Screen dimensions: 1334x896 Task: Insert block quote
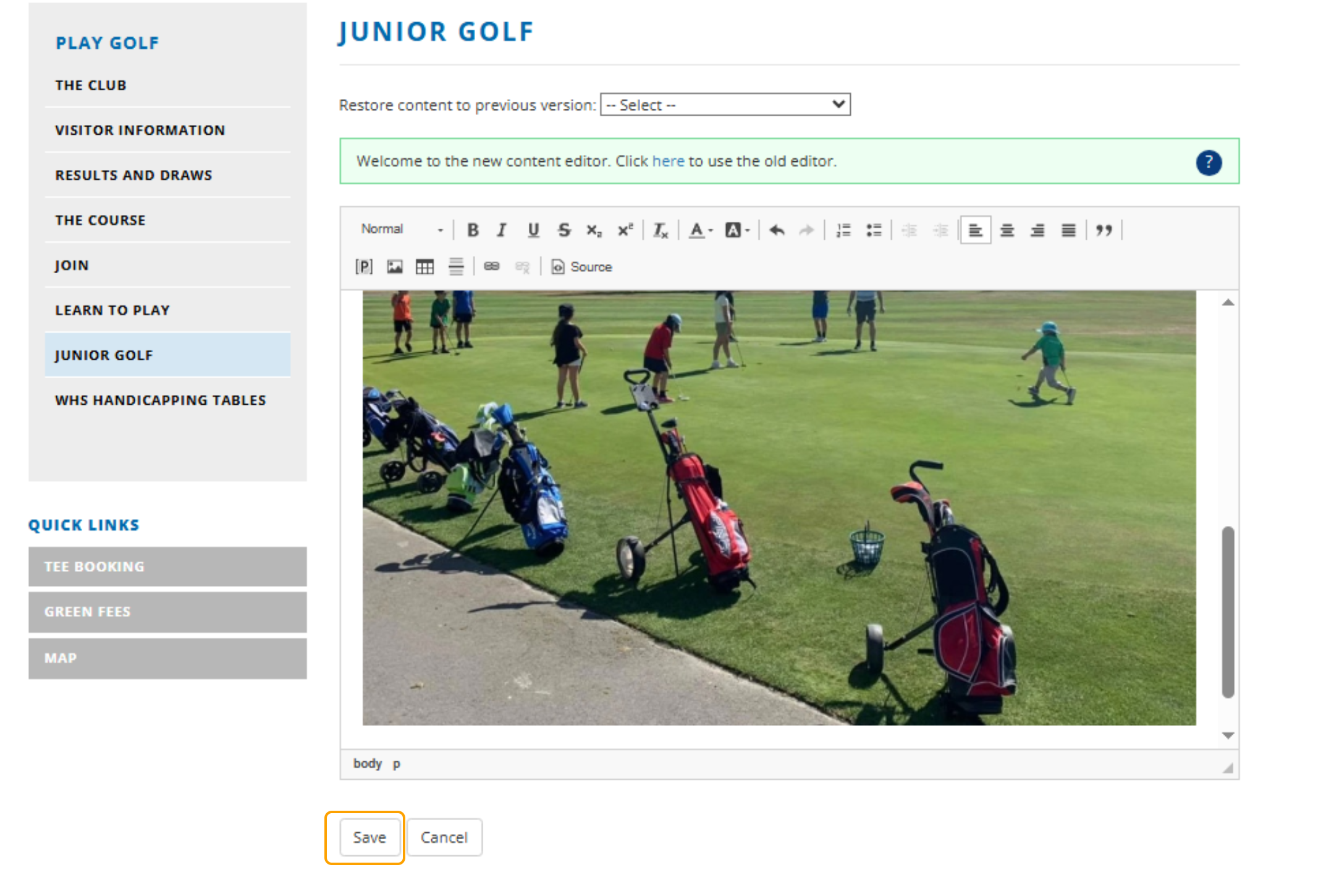pyautogui.click(x=1104, y=230)
